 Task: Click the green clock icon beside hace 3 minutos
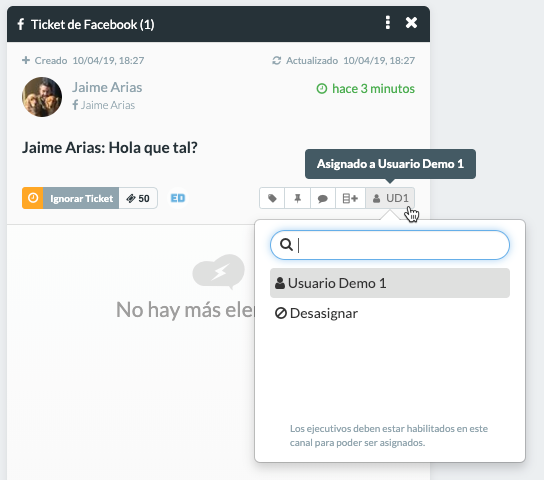pyautogui.click(x=322, y=89)
